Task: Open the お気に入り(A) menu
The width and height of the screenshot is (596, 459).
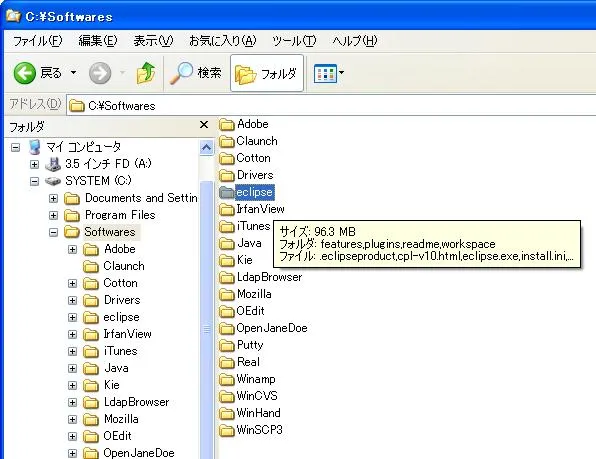Action: click(x=223, y=41)
